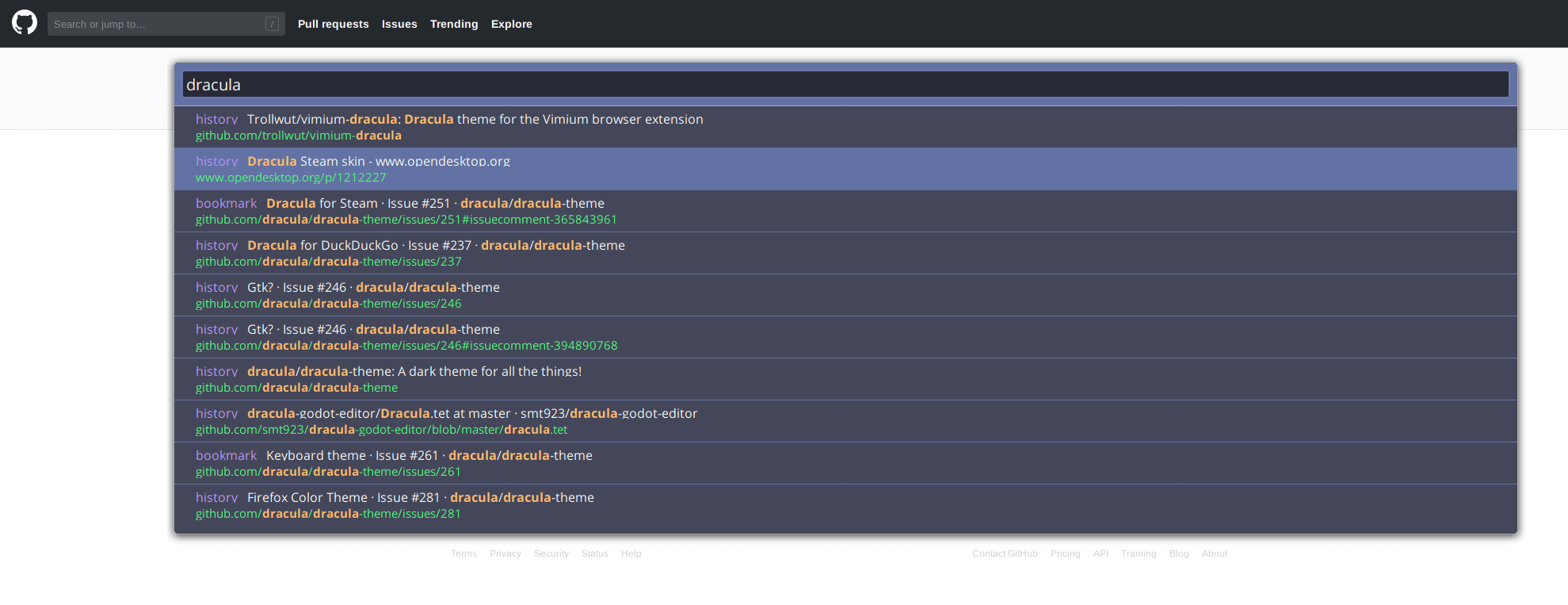Open github.com/trollwut/vimium-dracula URL line

[299, 136]
